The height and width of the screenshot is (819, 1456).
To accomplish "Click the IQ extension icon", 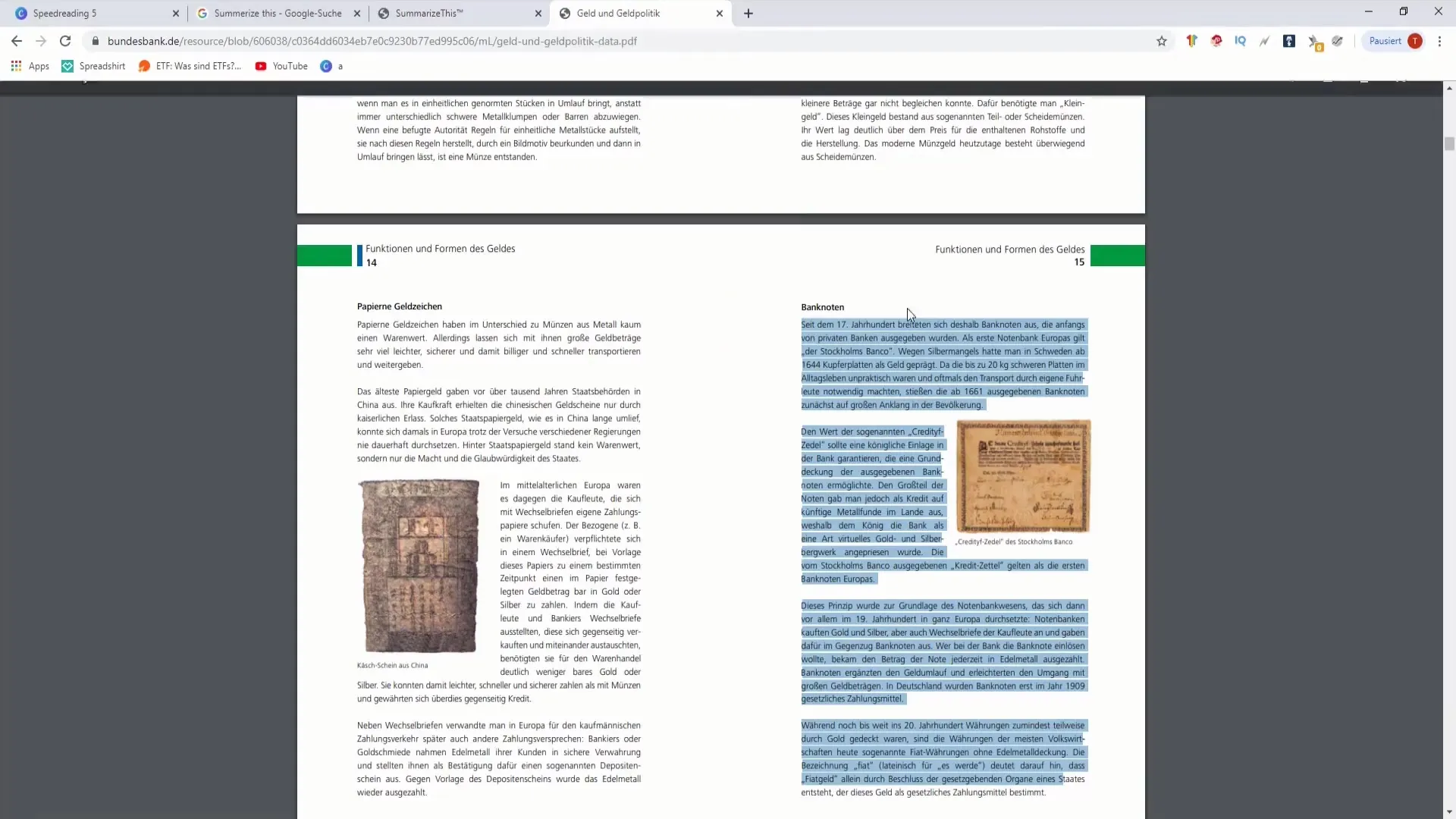I will tap(1240, 42).
